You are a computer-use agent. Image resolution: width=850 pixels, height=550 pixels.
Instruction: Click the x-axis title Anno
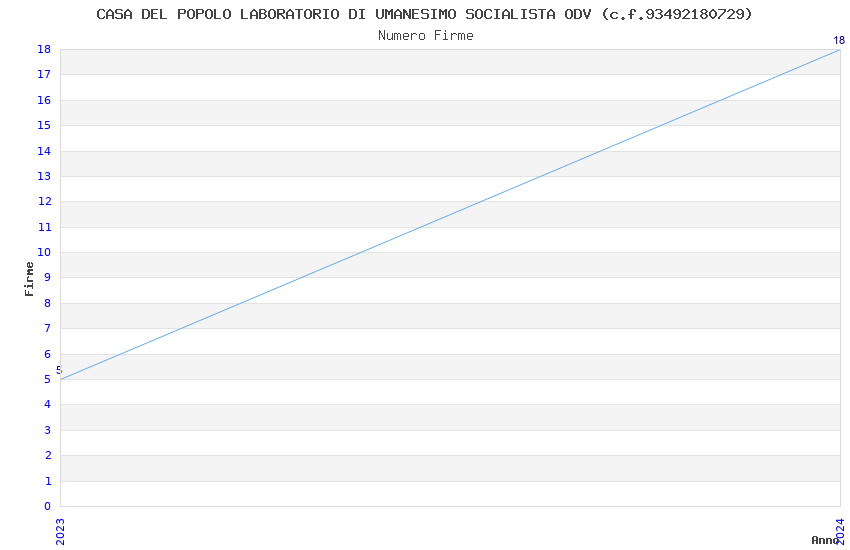click(825, 540)
